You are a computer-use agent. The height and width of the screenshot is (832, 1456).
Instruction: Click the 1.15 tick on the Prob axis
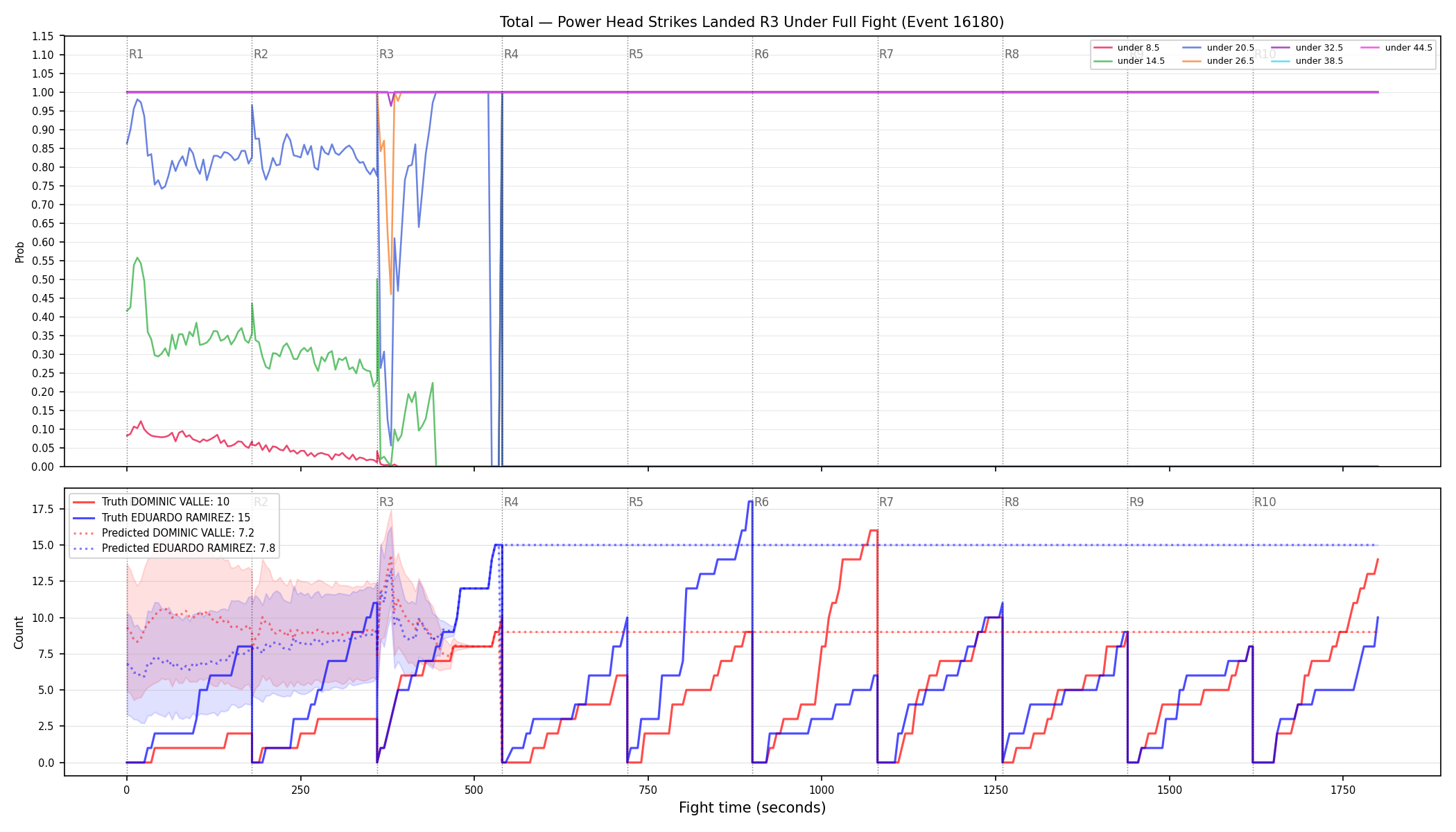[43, 36]
